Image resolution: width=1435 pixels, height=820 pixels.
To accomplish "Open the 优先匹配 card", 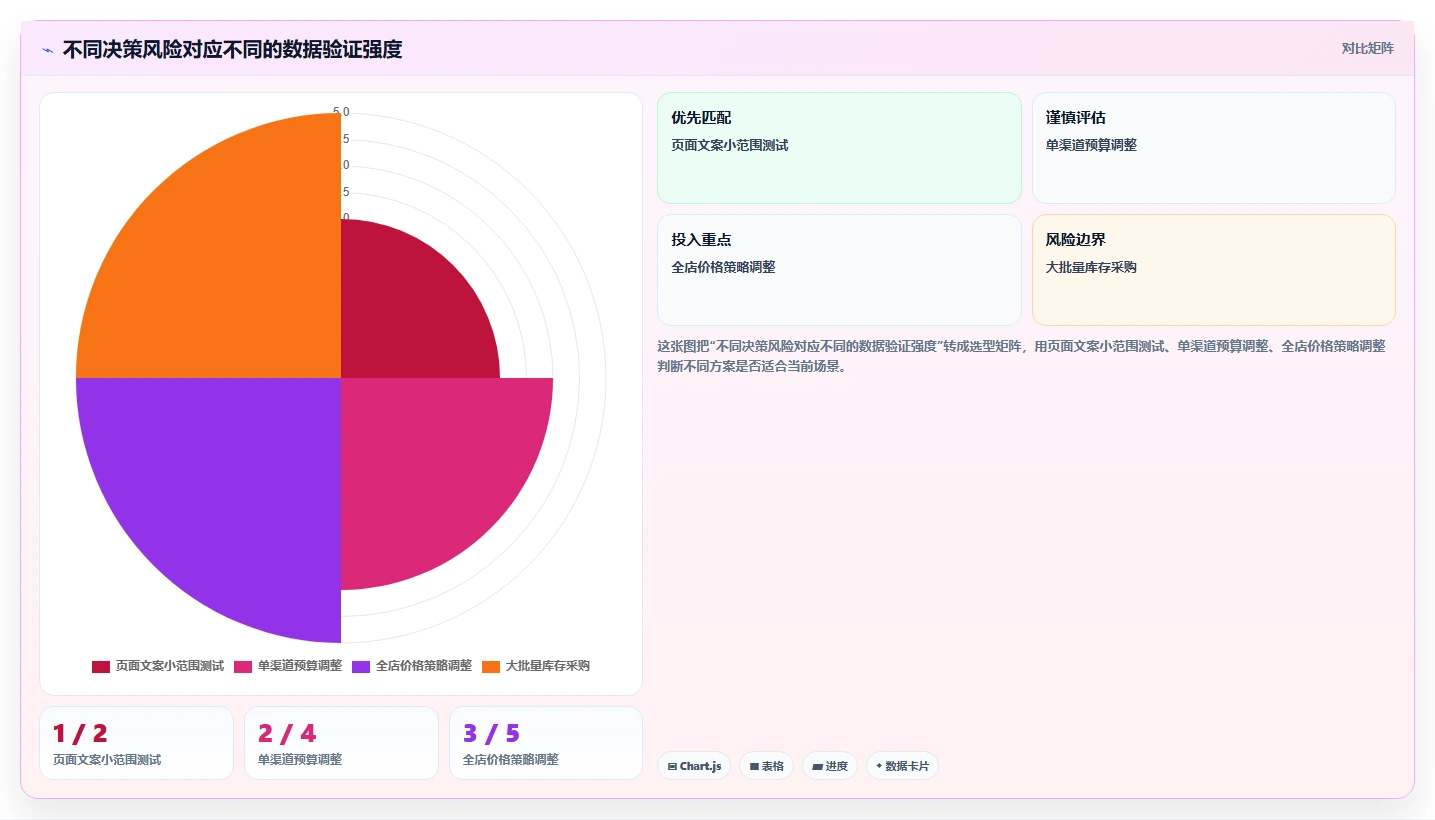I will click(839, 148).
